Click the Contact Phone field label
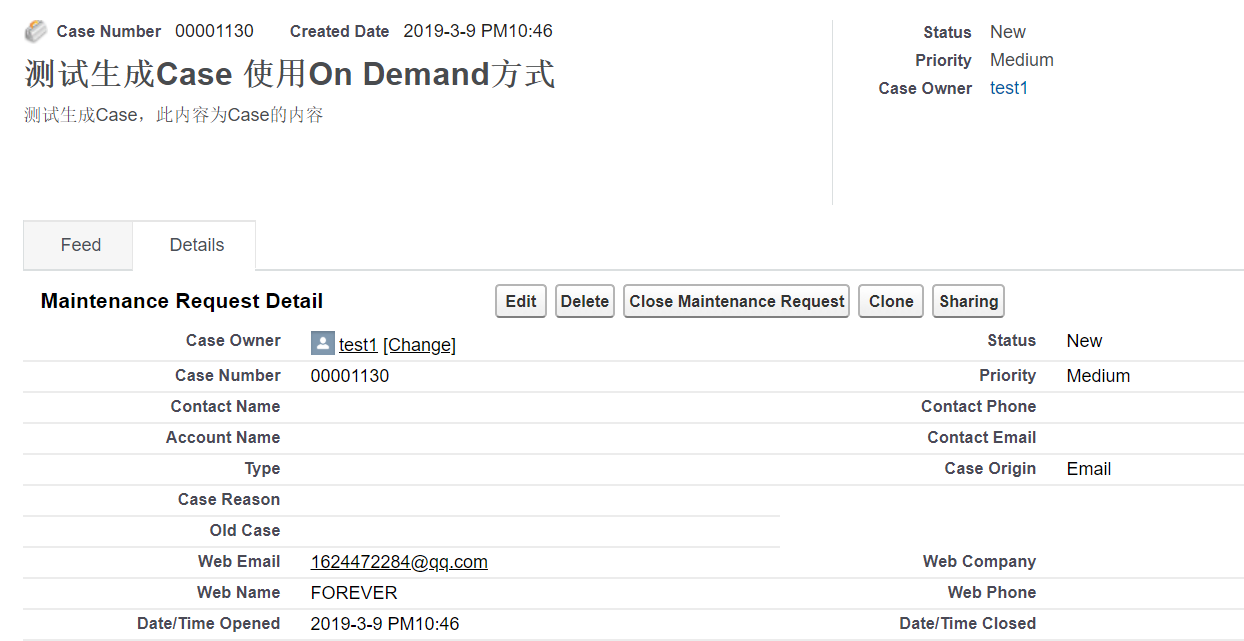Screen dimensions: 1244x641 pyautogui.click(x=978, y=406)
